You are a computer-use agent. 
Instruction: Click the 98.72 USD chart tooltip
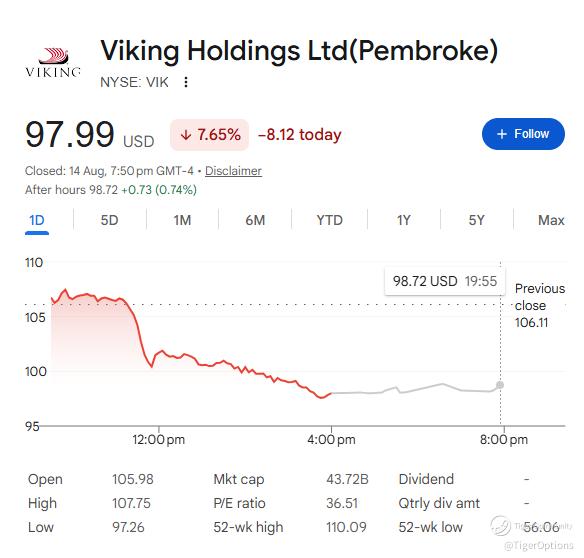click(445, 281)
